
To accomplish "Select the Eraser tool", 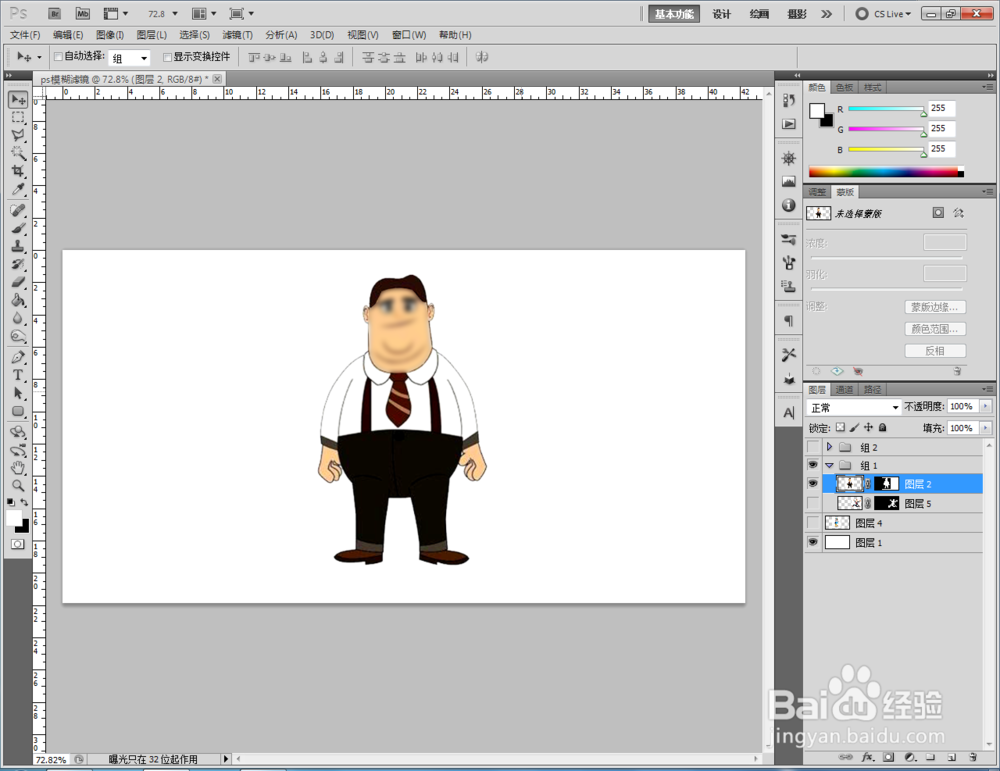I will pos(18,282).
